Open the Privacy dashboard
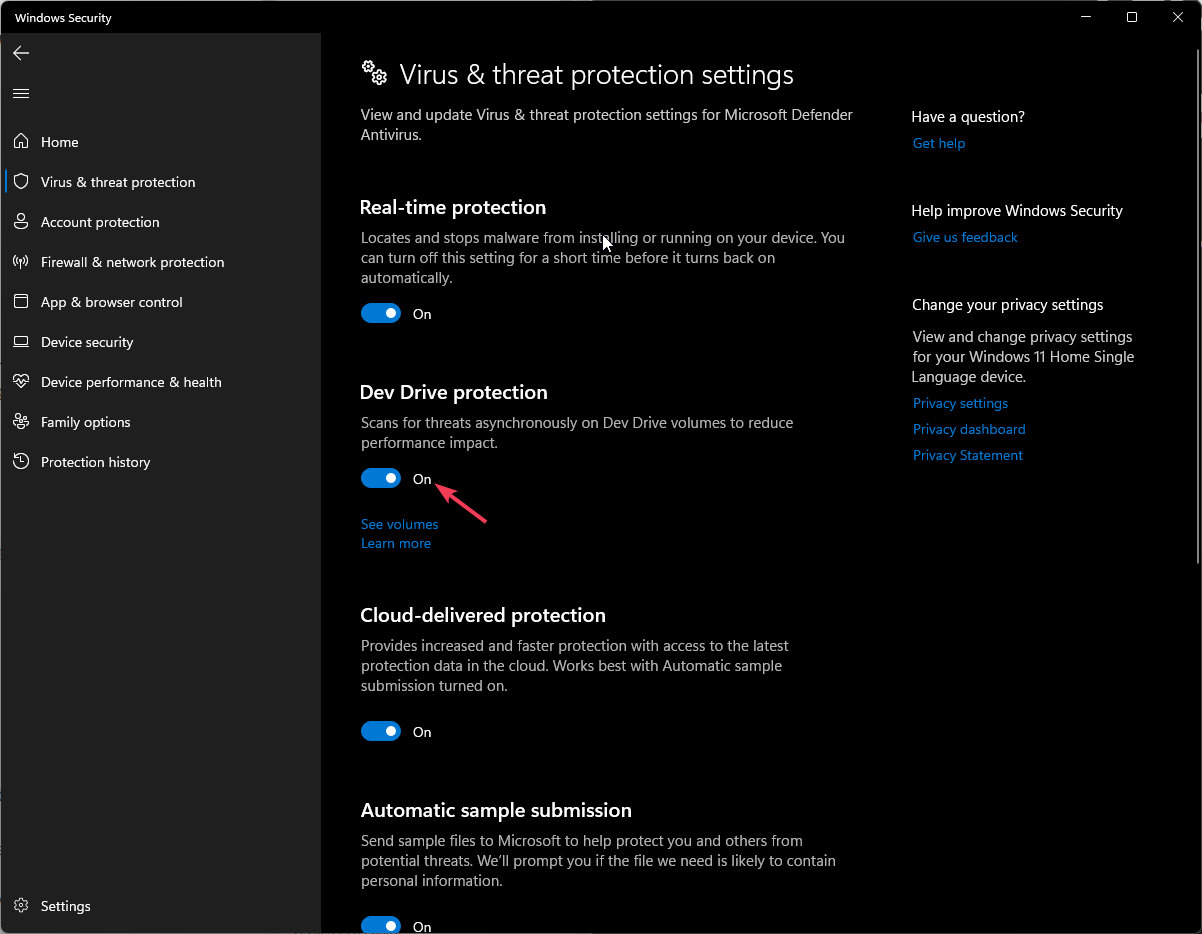This screenshot has height=934, width=1202. point(968,428)
